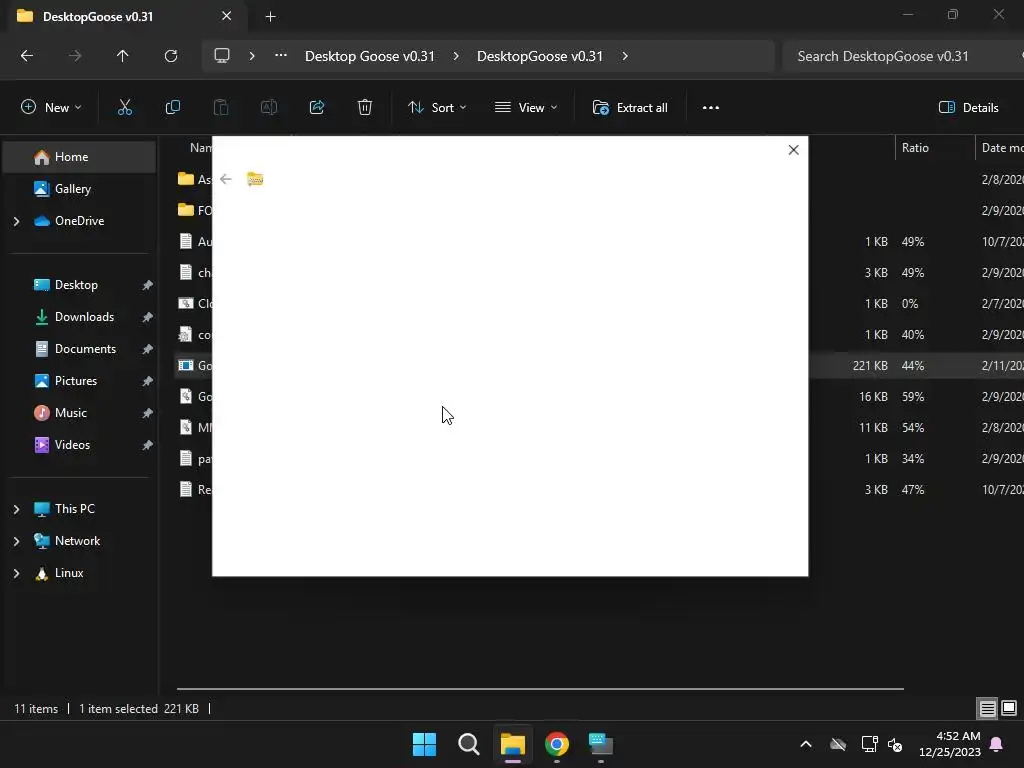Click the Rename icon in toolbar
Viewport: 1024px width, 768px height.
point(269,108)
